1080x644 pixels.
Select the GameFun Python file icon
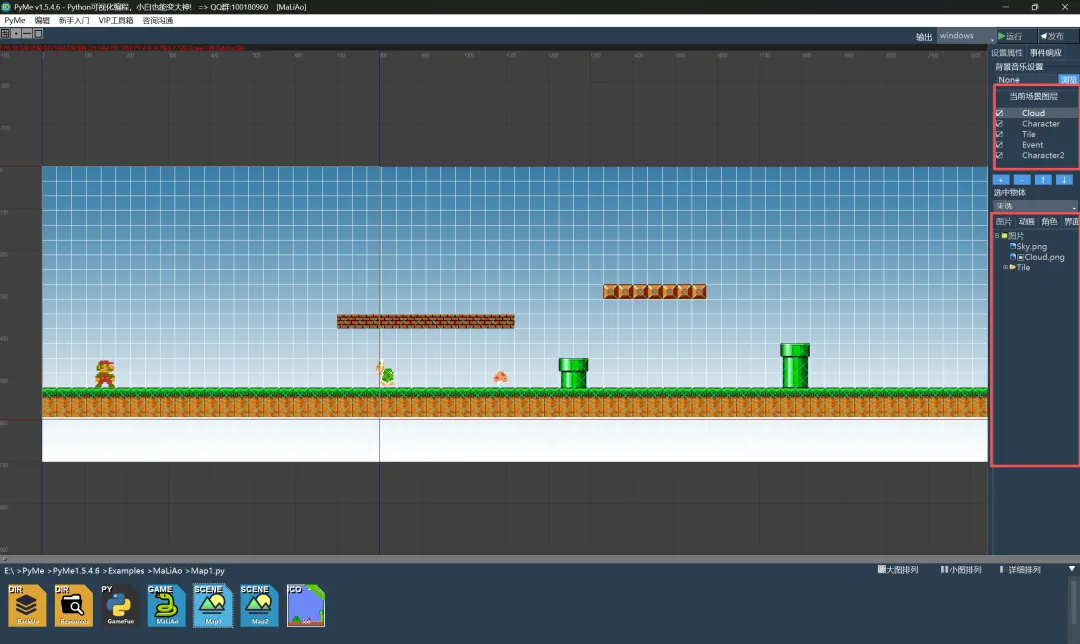tap(120, 605)
